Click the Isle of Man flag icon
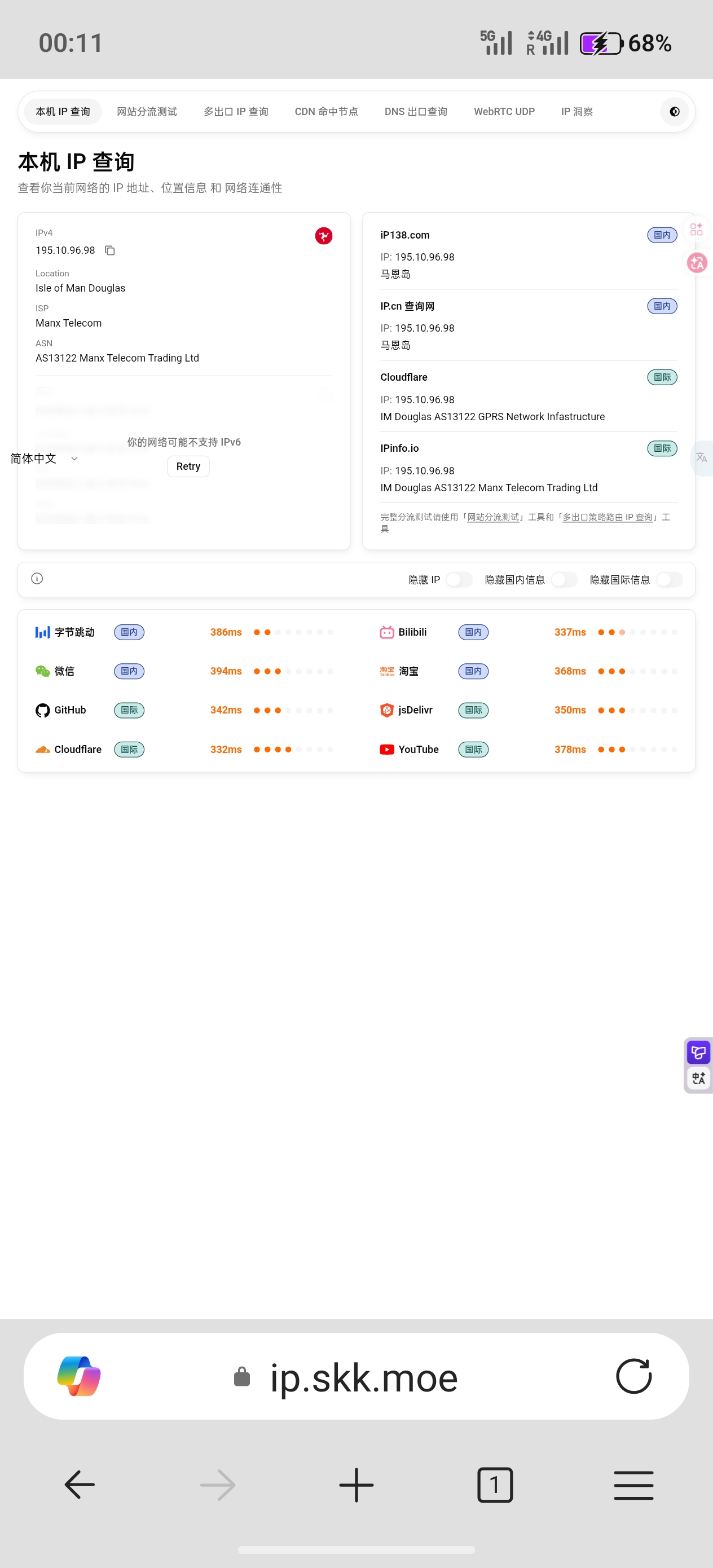Viewport: 713px width, 1568px height. pos(323,236)
